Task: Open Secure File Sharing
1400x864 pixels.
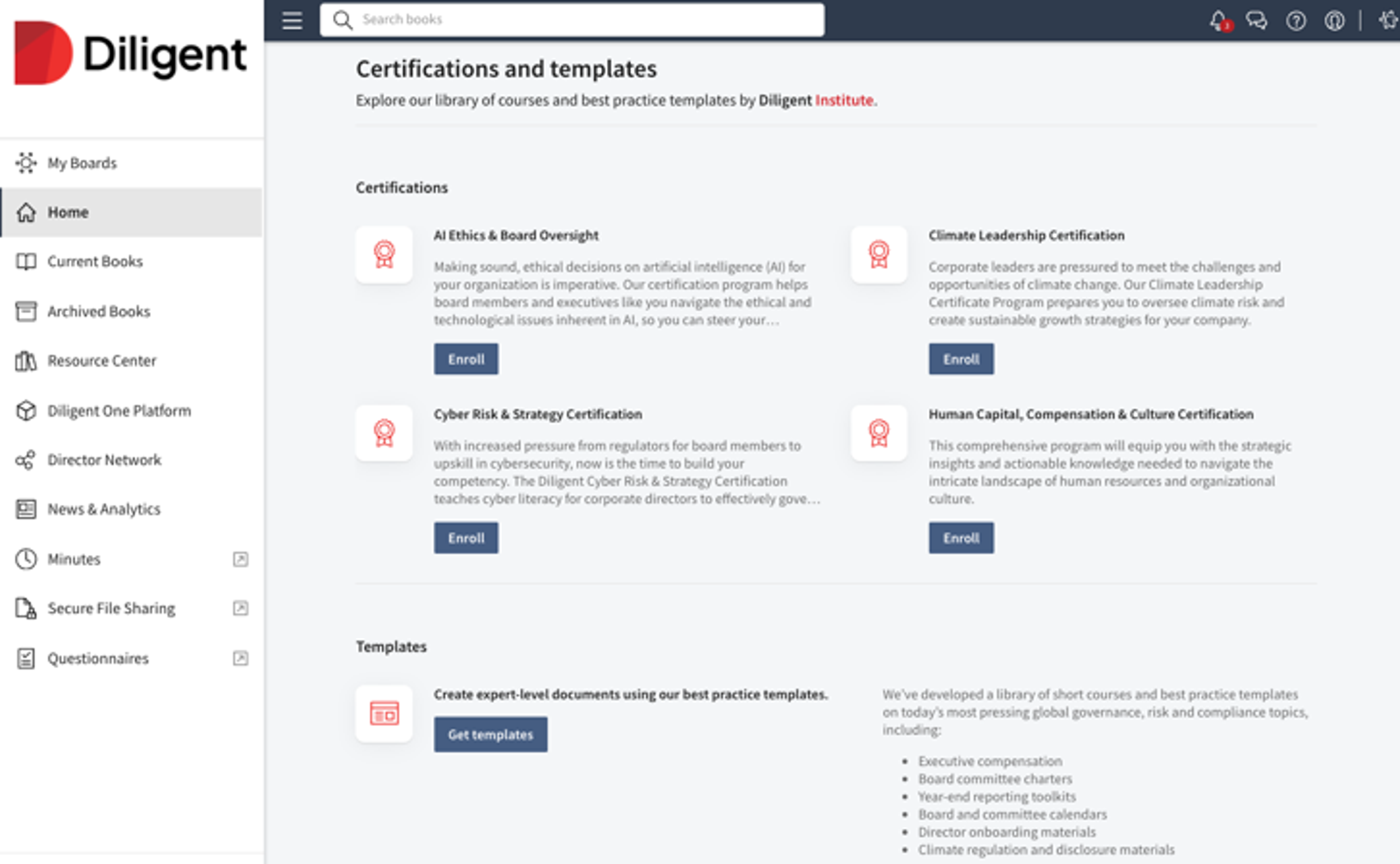Action: click(x=131, y=608)
